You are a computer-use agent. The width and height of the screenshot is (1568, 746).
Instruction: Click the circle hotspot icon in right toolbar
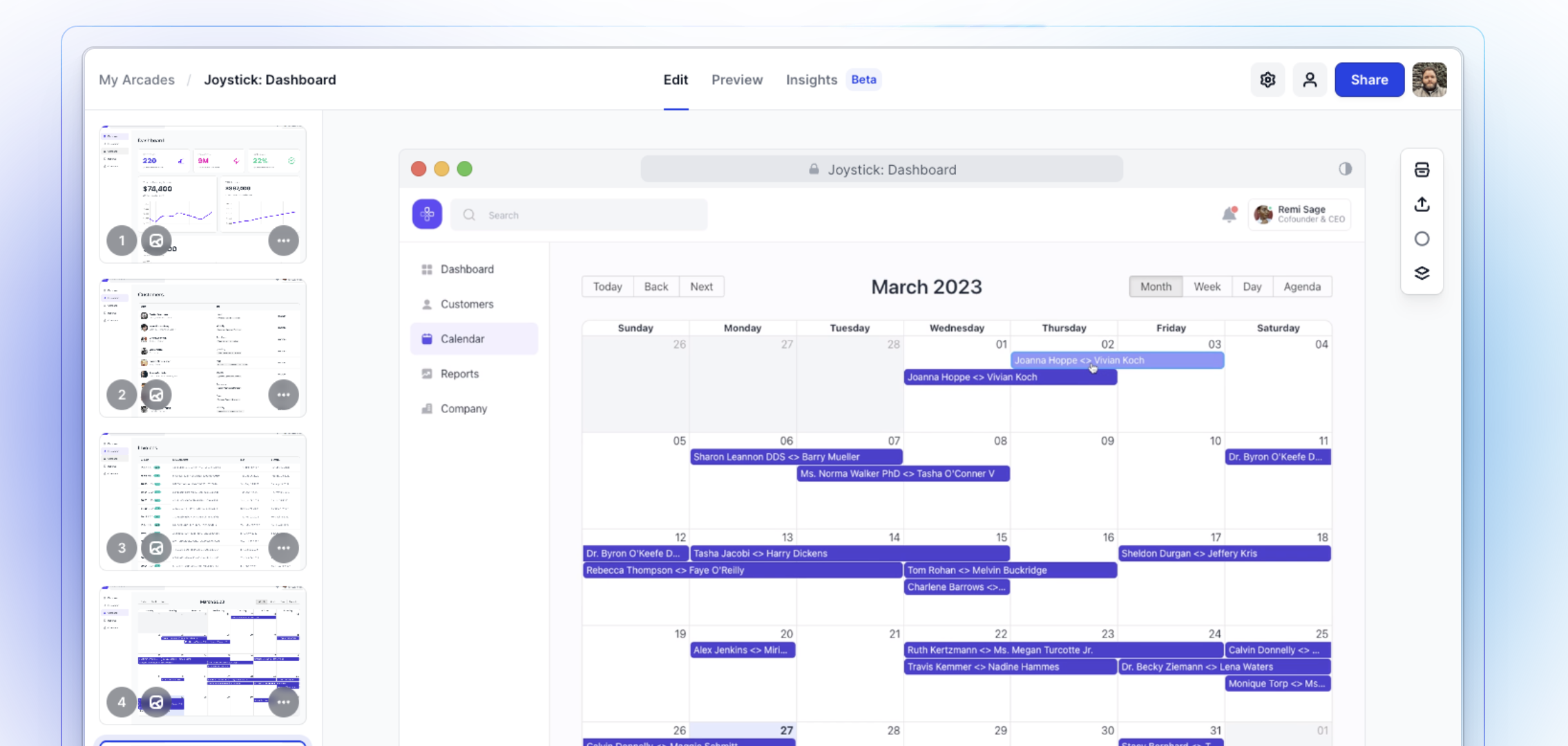coord(1422,239)
